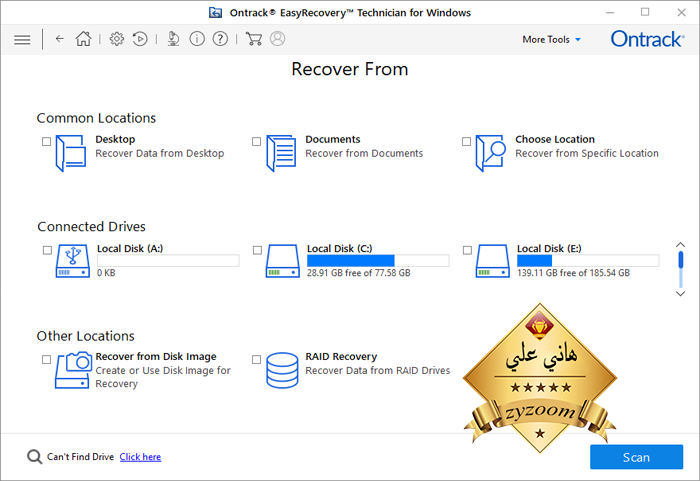Image resolution: width=700 pixels, height=481 pixels.
Task: Click the Local Disk (E:) drive icon
Action: (492, 261)
